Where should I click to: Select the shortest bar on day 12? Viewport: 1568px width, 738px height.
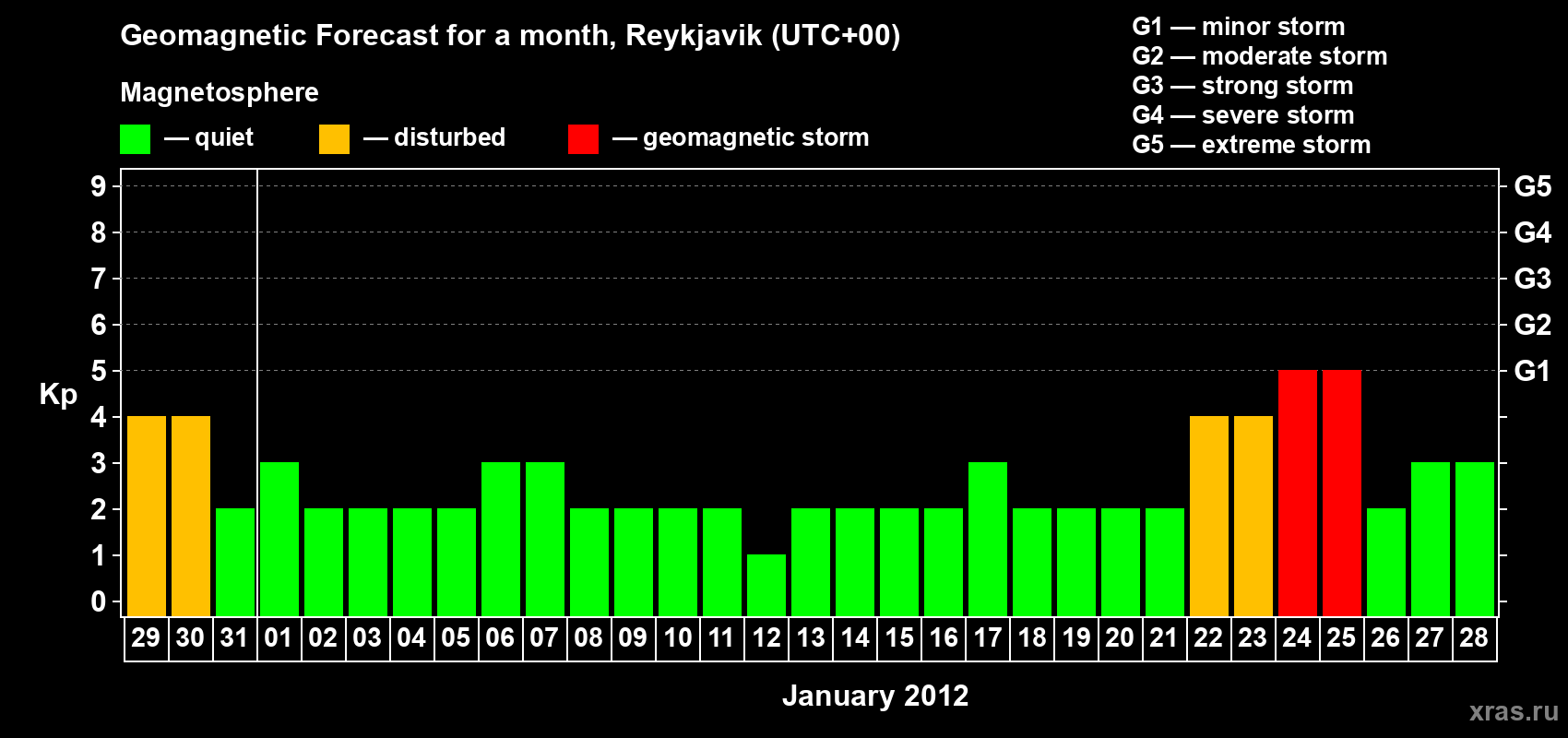766,585
